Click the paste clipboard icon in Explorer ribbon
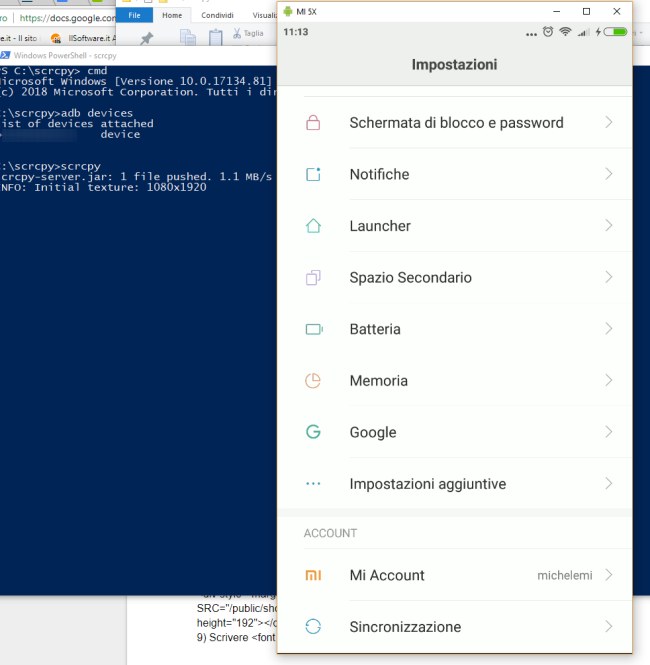This screenshot has width=650, height=665. point(215,37)
